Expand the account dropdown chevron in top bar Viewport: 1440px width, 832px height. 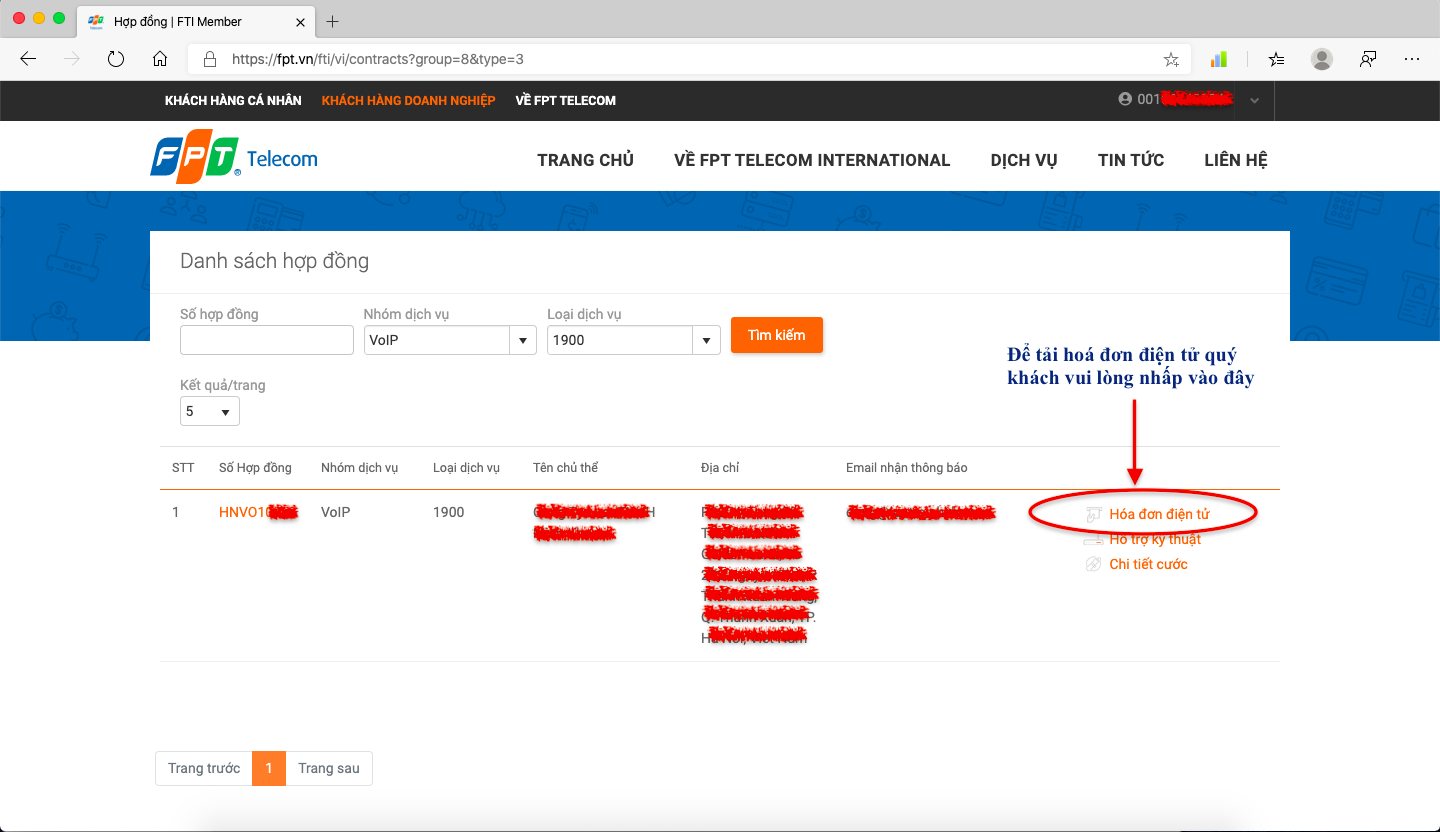tap(1255, 100)
